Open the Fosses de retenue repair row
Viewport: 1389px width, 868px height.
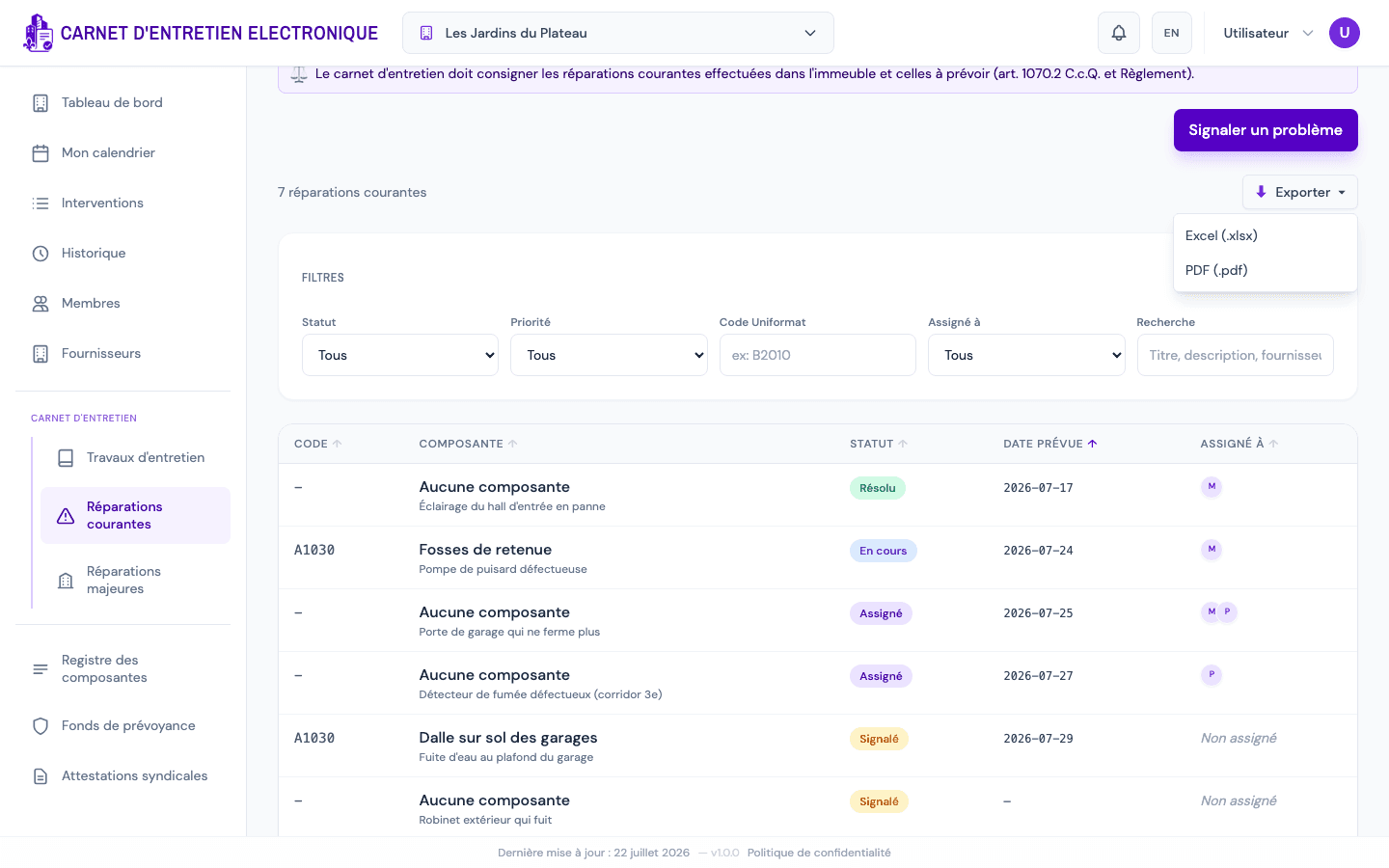(x=818, y=557)
